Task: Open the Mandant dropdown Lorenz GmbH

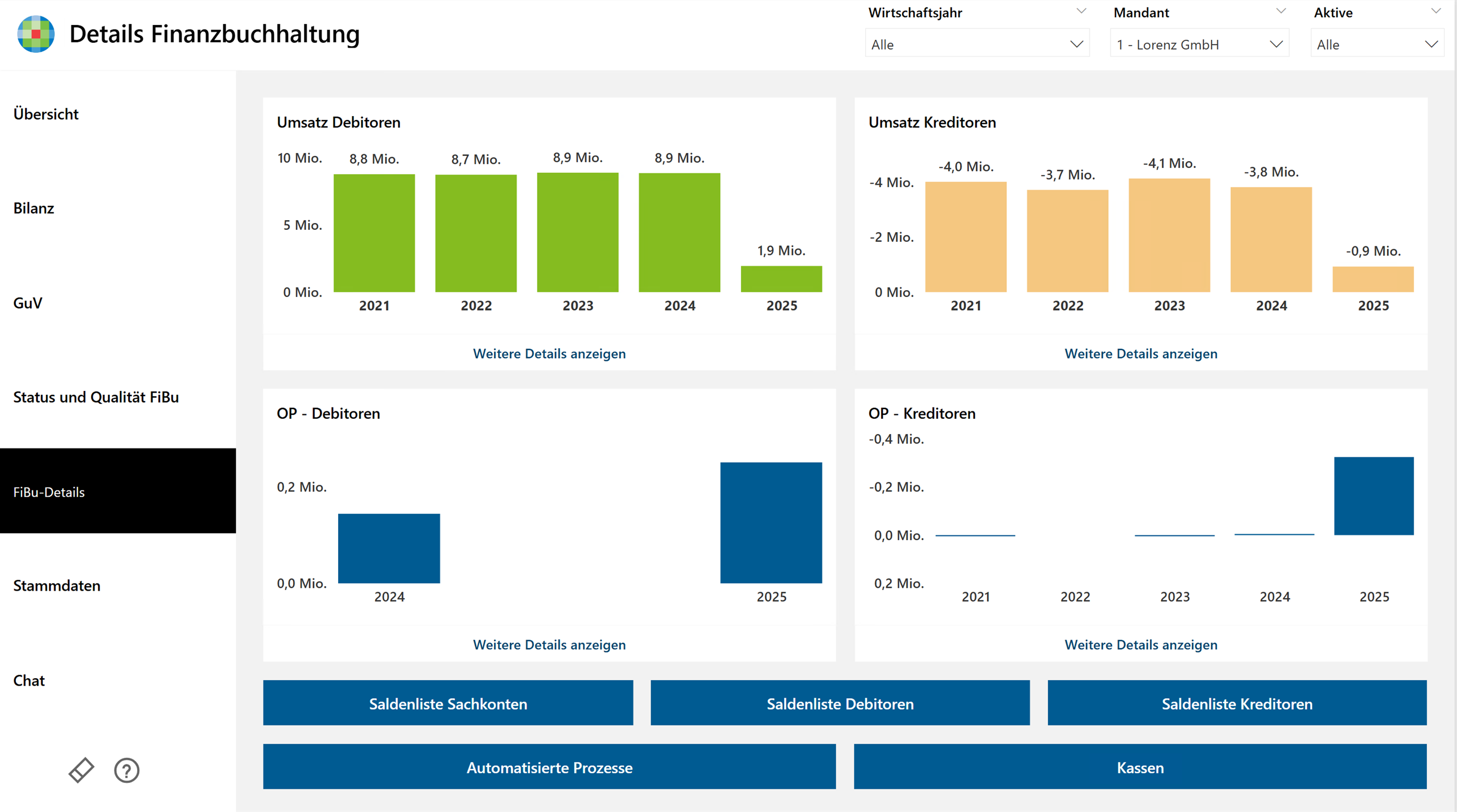Action: [x=1199, y=44]
